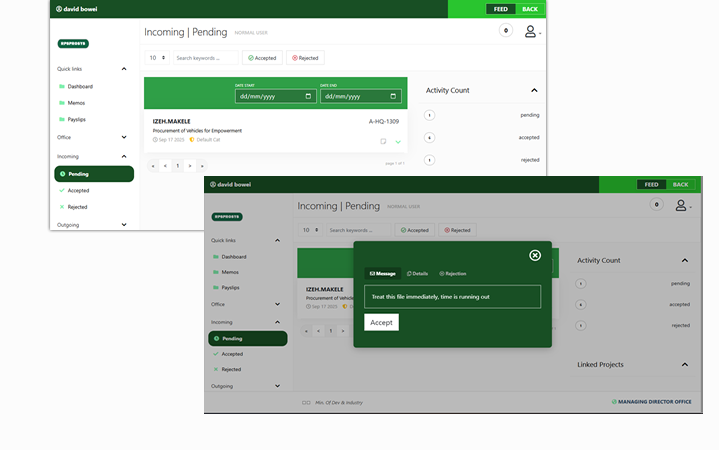The height and width of the screenshot is (450, 719).
Task: Open Date Start calendar picker in back window
Action: click(x=308, y=96)
